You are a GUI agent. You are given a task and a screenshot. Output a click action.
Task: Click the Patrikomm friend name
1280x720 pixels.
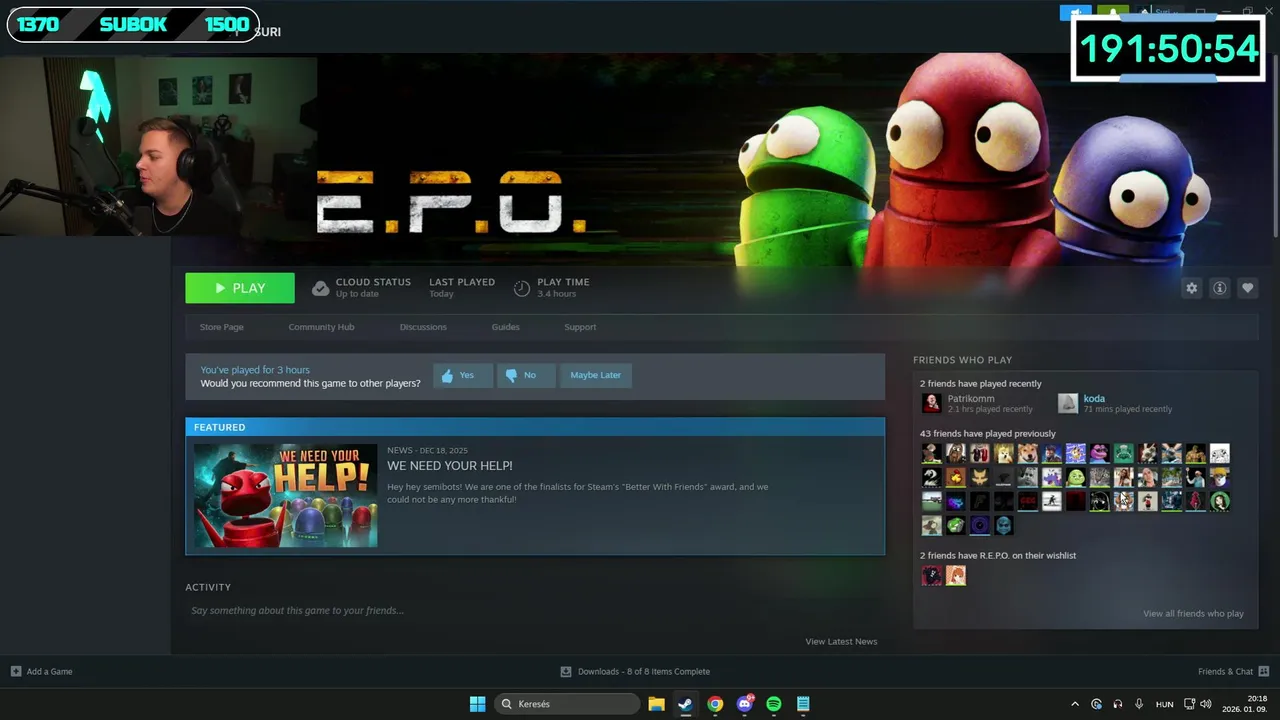coord(971,398)
